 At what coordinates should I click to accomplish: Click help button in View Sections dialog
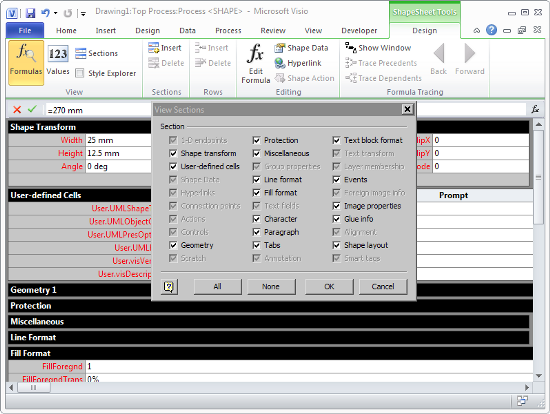[x=169, y=287]
